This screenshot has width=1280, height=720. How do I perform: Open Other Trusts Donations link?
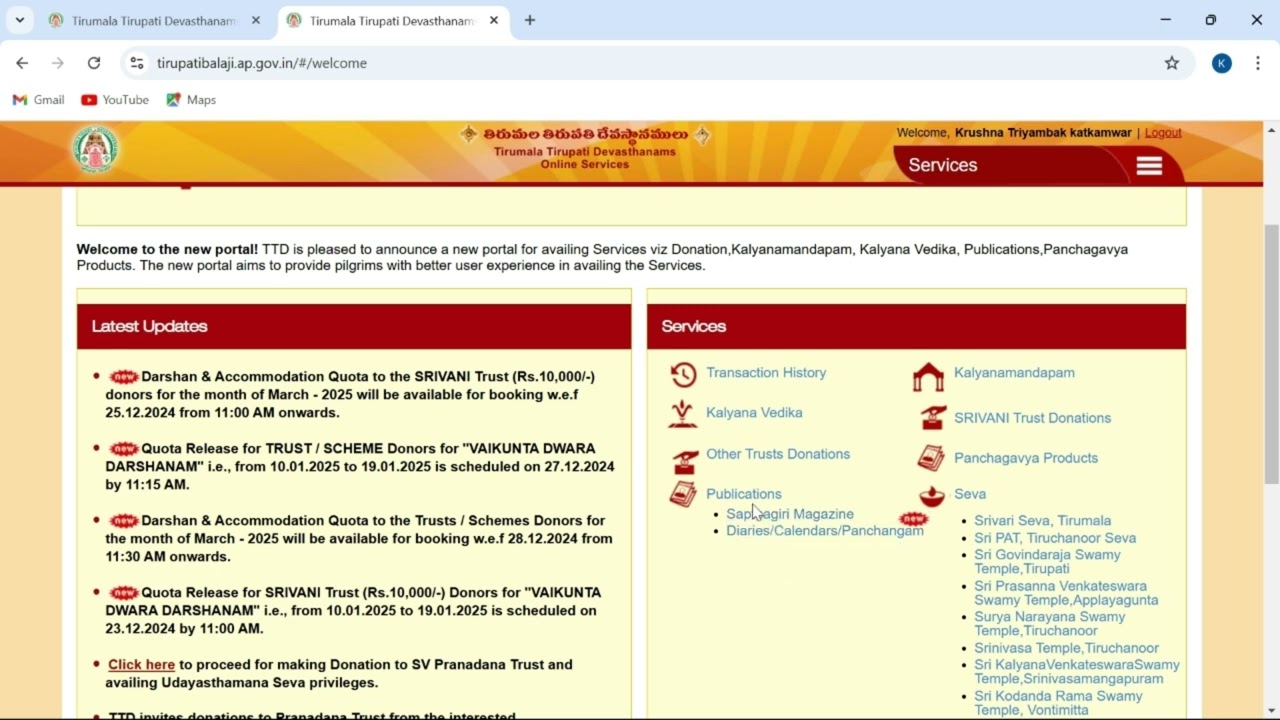(778, 454)
